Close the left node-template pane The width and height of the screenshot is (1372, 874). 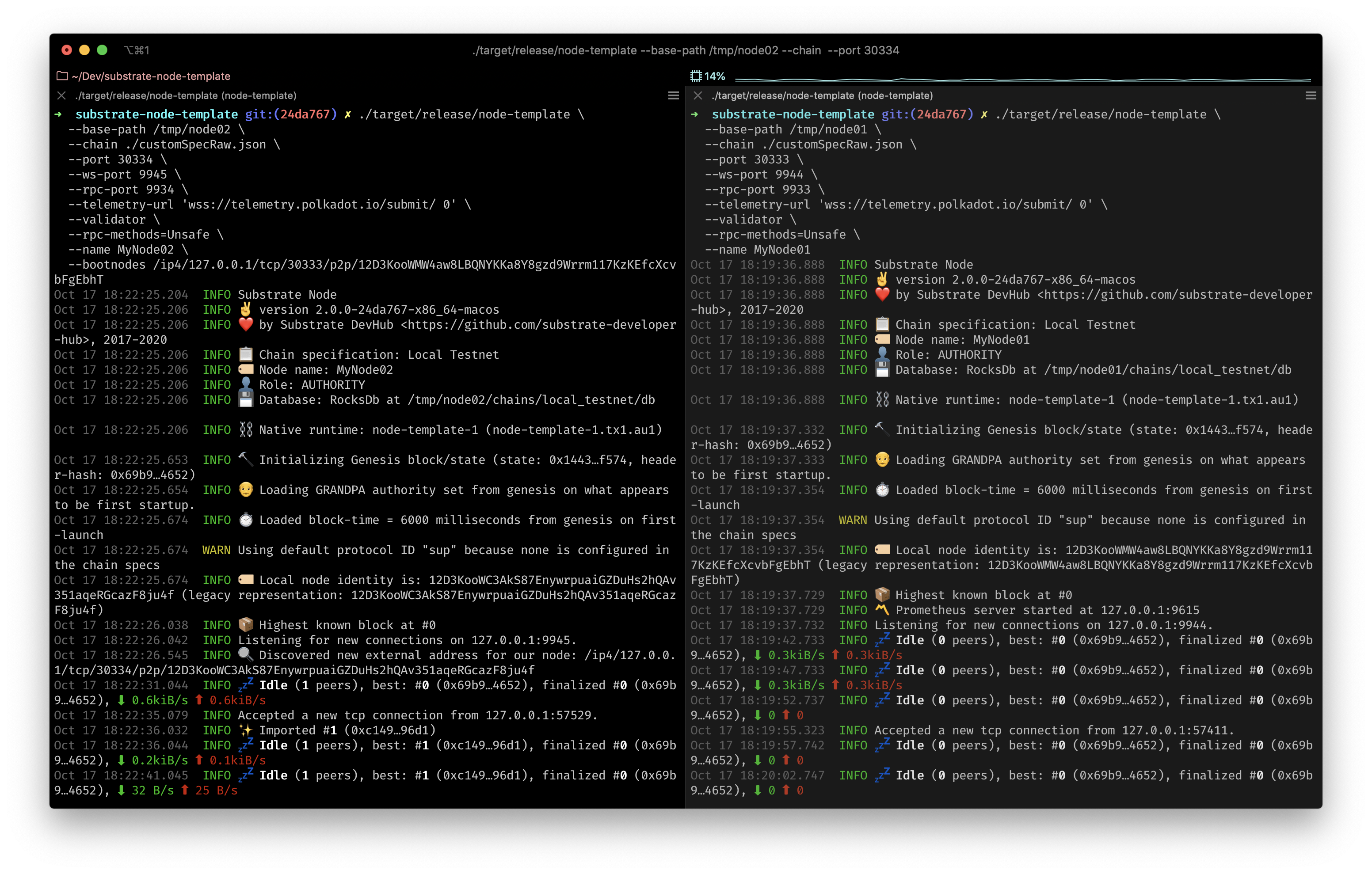(61, 96)
